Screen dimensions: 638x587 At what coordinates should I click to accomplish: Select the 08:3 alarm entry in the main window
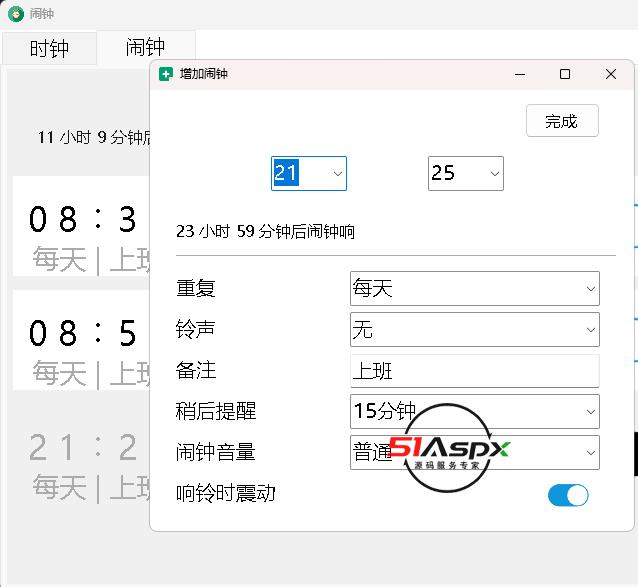[x=81, y=226]
